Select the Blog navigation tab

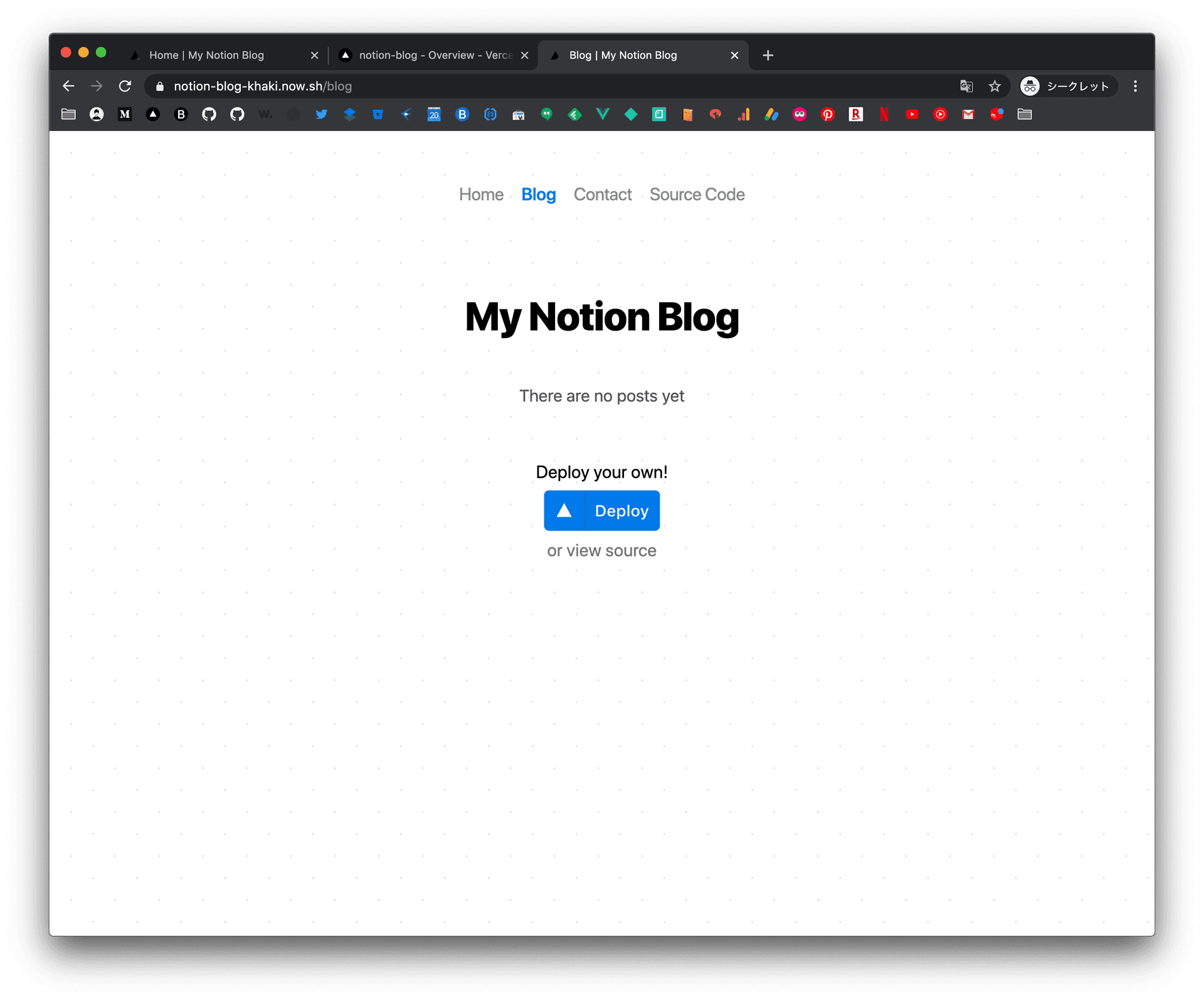(539, 194)
